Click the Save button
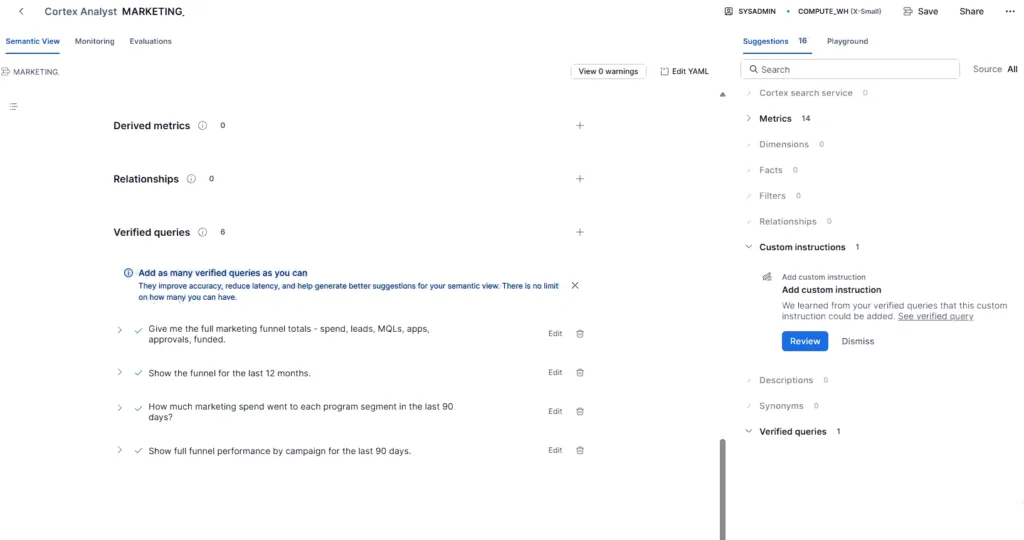The image size is (1024, 540). [920, 11]
